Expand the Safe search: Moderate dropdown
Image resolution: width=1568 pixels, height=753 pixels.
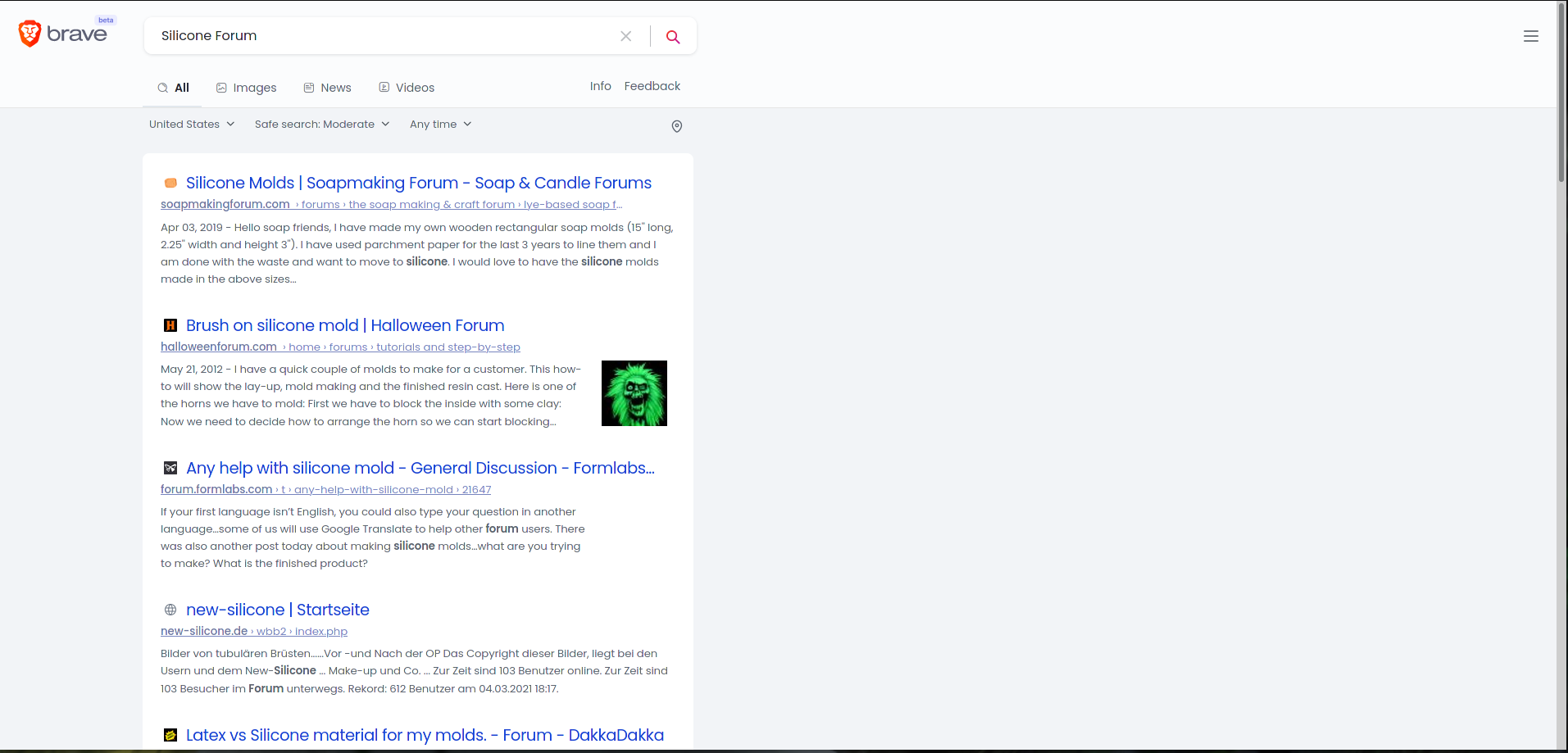pyautogui.click(x=322, y=125)
